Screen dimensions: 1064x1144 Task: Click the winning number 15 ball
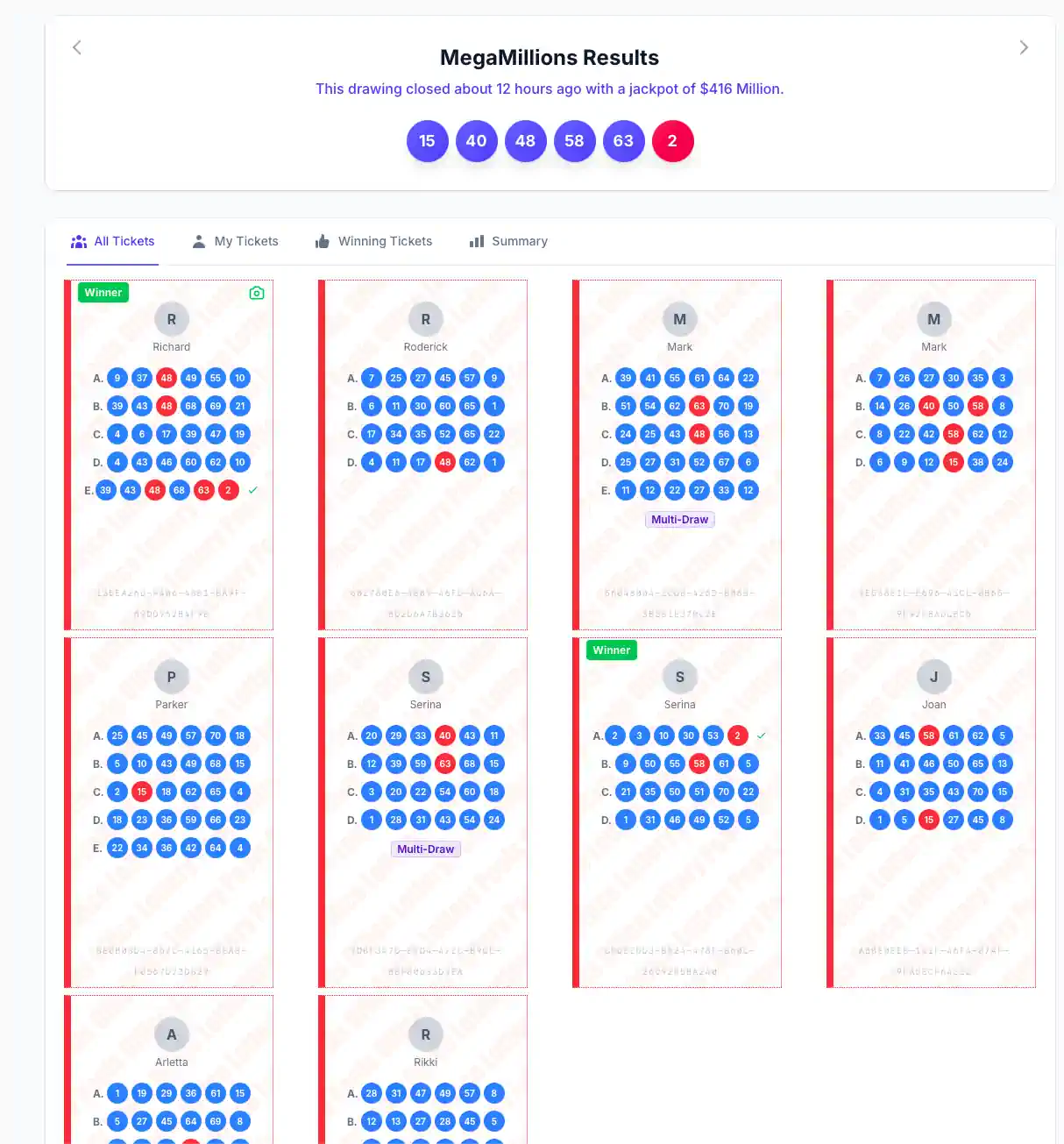[427, 141]
